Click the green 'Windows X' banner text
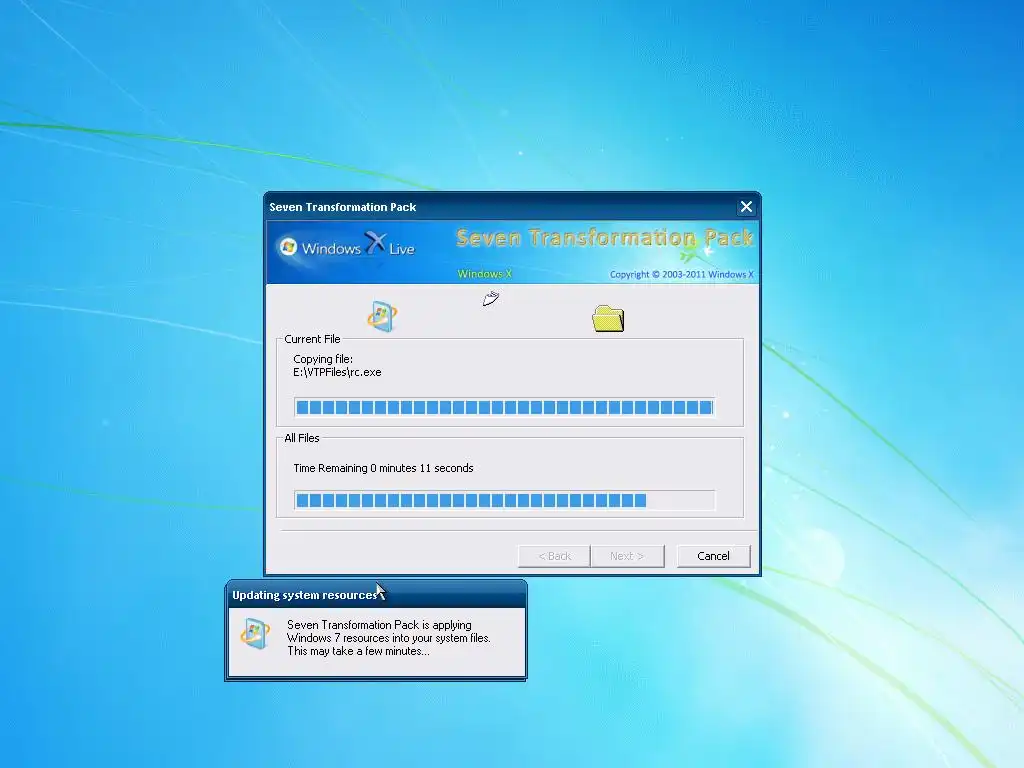This screenshot has height=768, width=1024. click(x=485, y=274)
